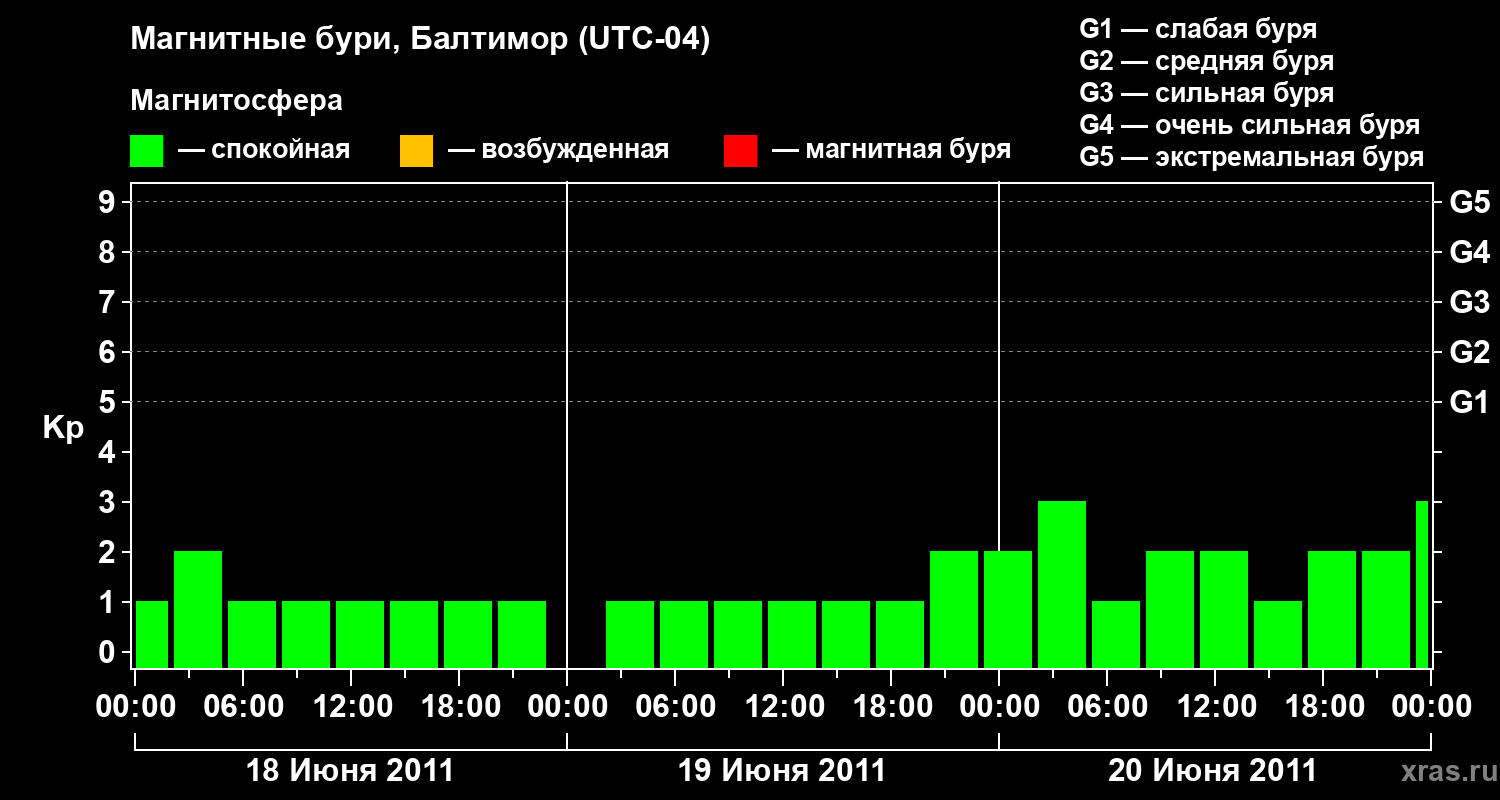Image resolution: width=1500 pixels, height=800 pixels.
Task: Click the right axis label G4
Action: (x=1469, y=252)
